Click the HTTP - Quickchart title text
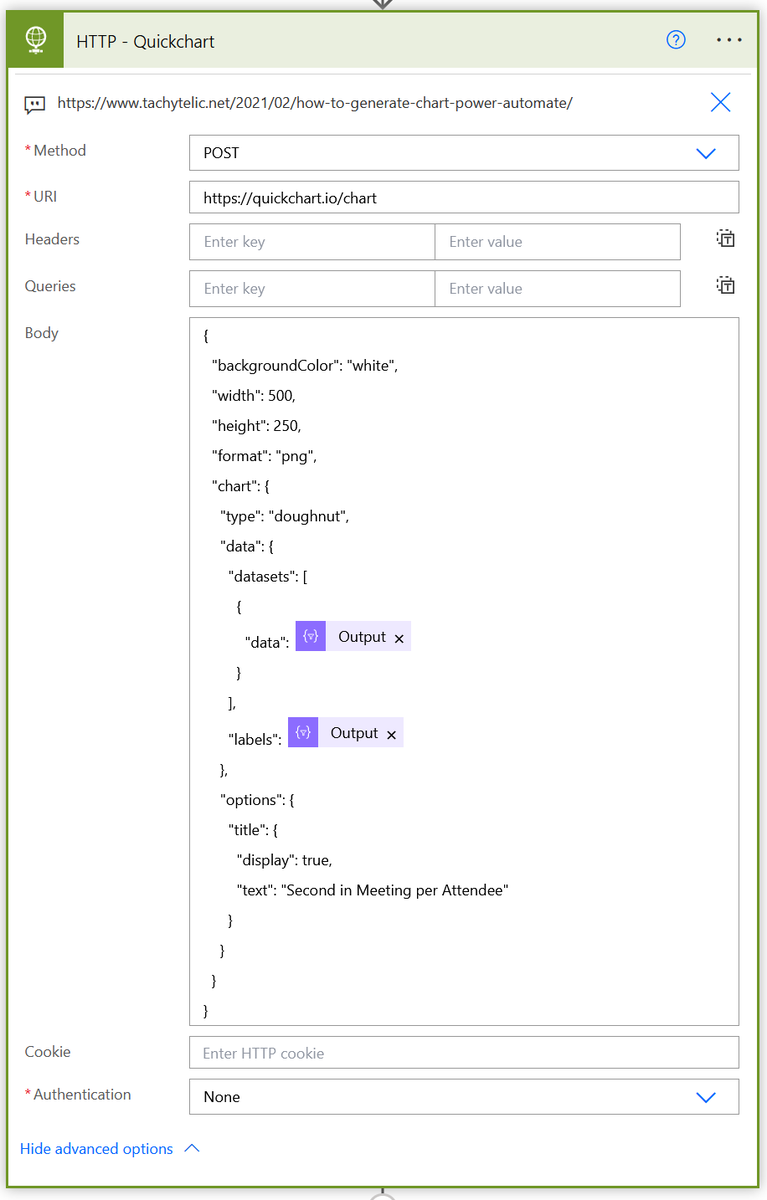This screenshot has width=767, height=1200. click(145, 41)
